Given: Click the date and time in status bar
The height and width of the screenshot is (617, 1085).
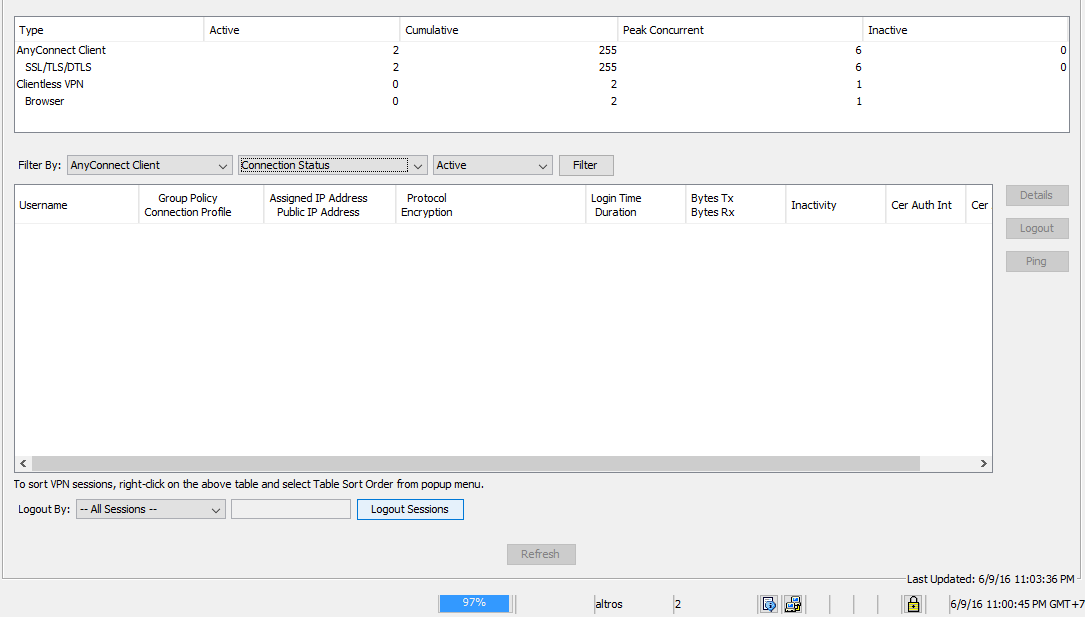Looking at the screenshot, I should coord(1017,604).
